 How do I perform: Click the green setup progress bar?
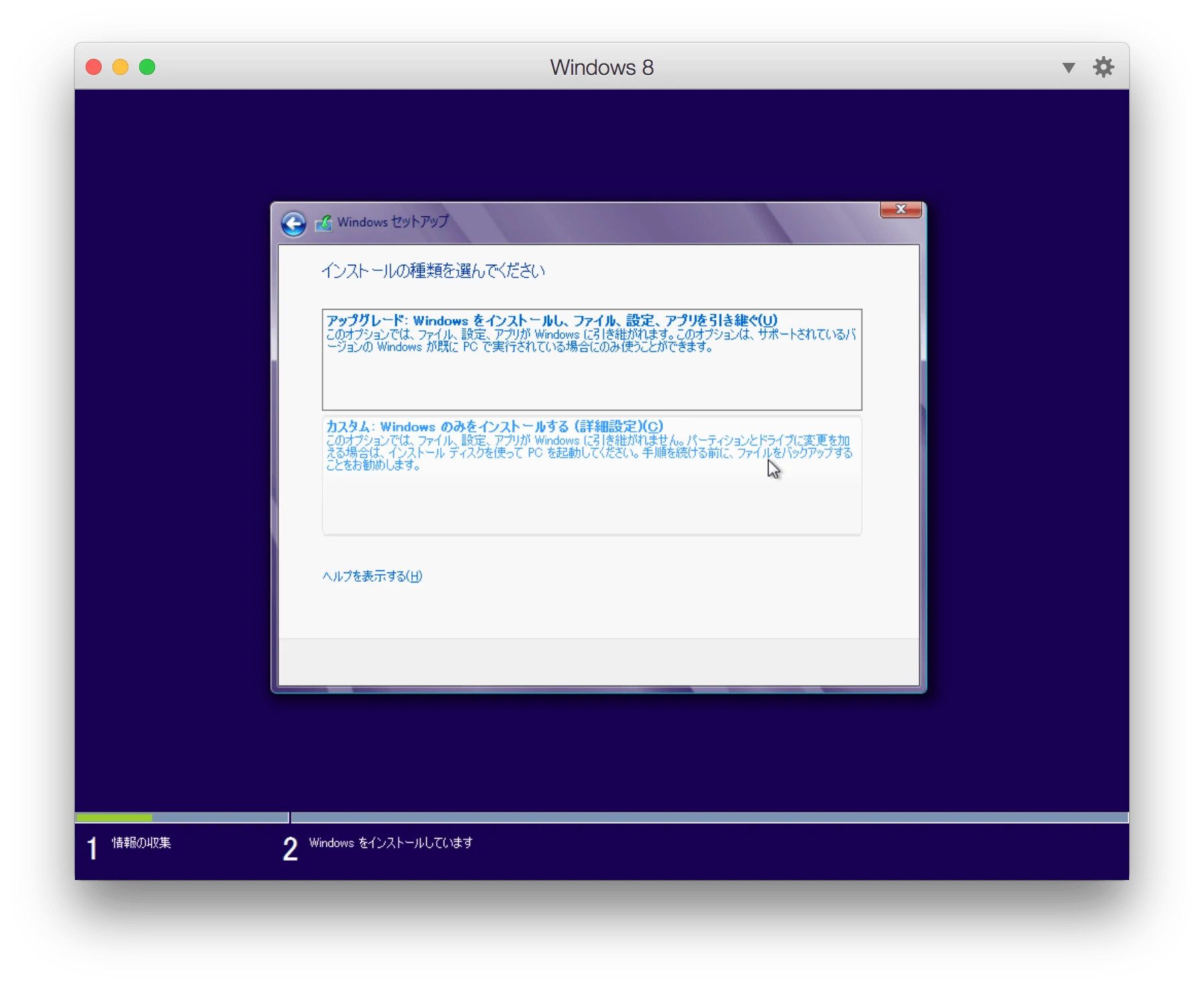click(114, 818)
